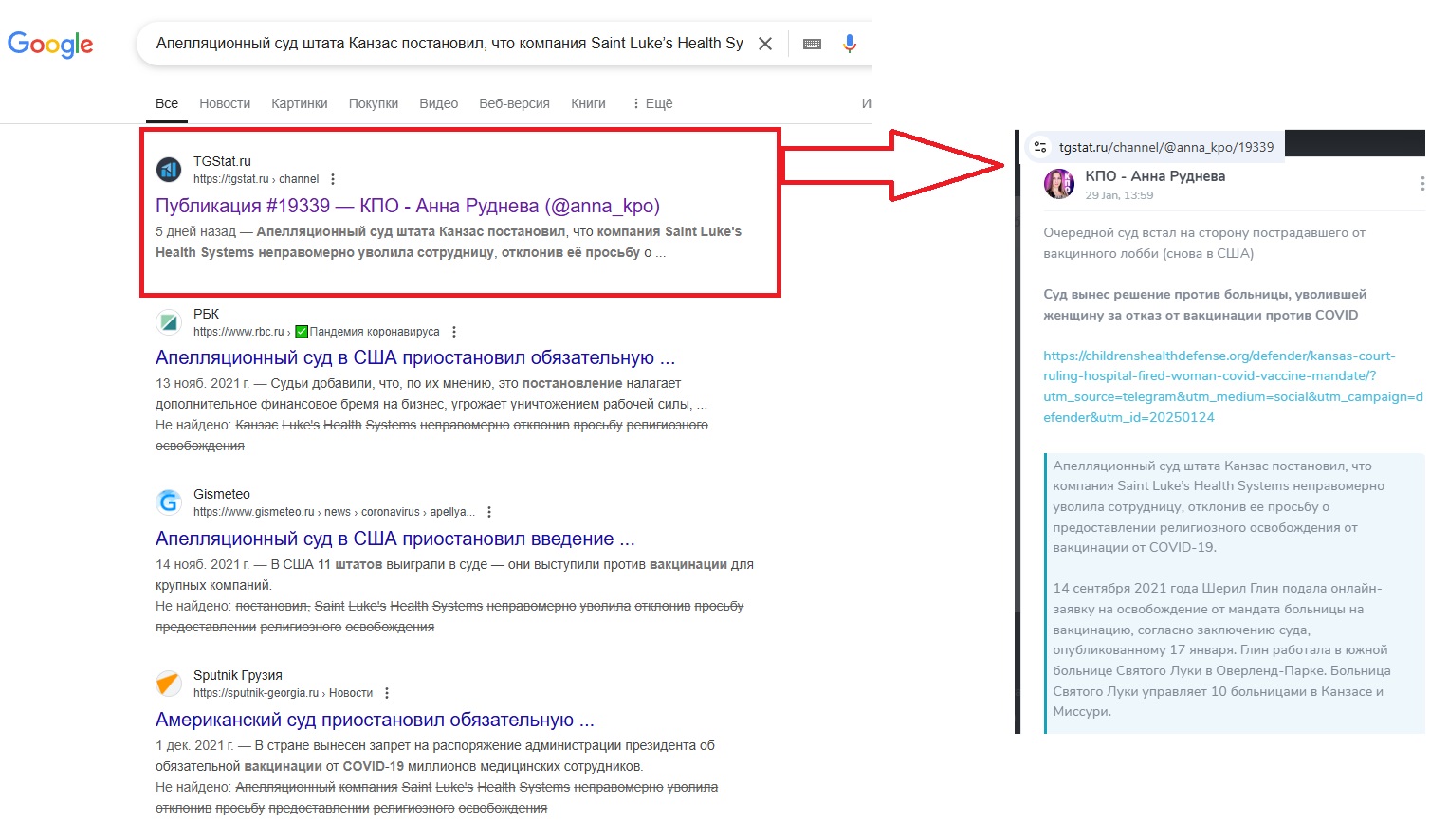Open the on-screen keyboard input tool

(x=812, y=44)
